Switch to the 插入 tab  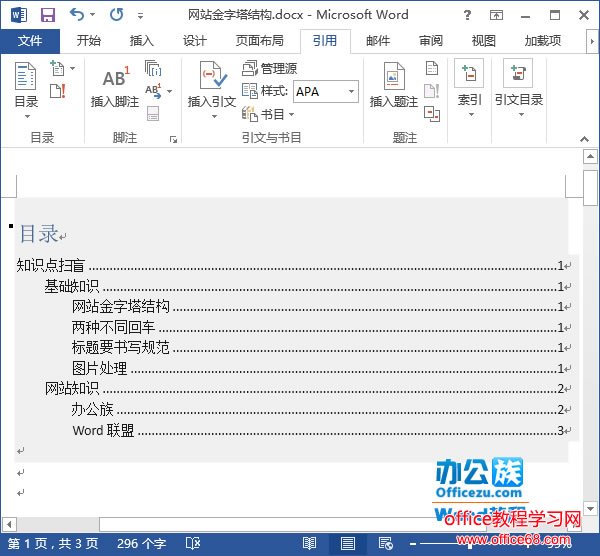(142, 41)
